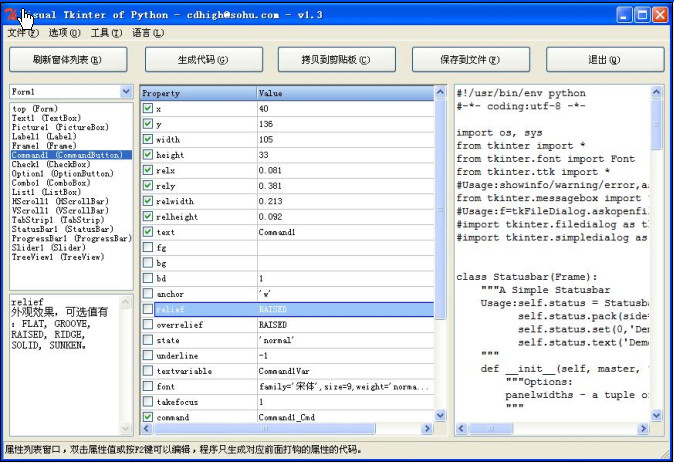Uncheck the 'x' property checkbox

tap(148, 108)
